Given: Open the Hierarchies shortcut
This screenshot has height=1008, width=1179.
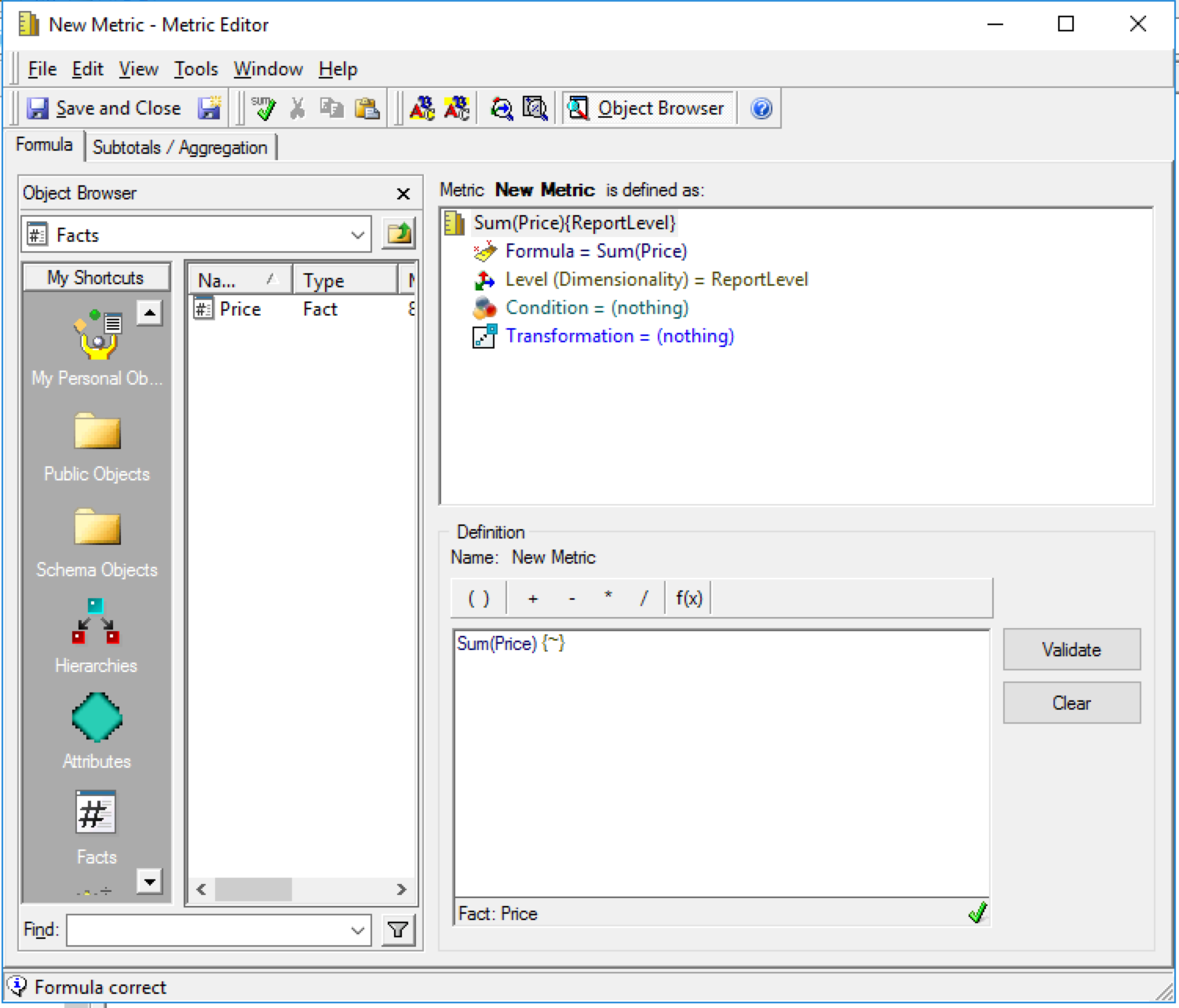Looking at the screenshot, I should [96, 636].
